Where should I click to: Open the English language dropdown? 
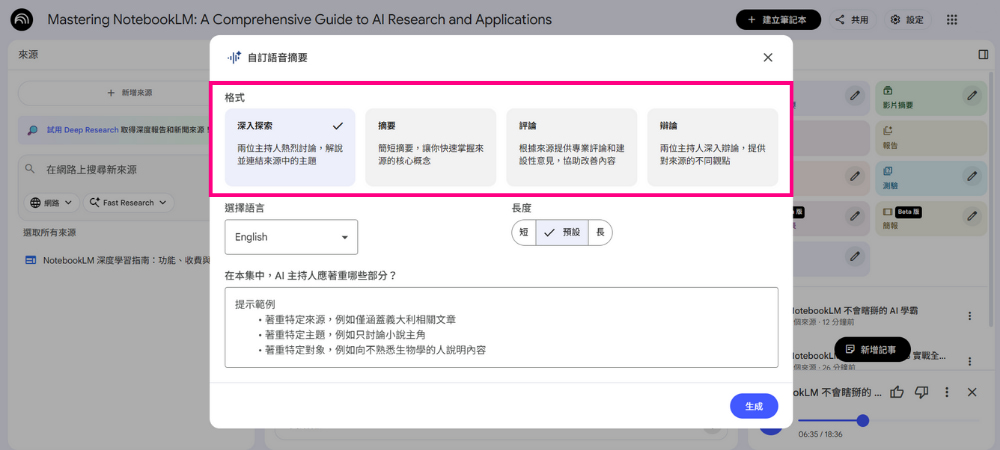[x=291, y=237]
